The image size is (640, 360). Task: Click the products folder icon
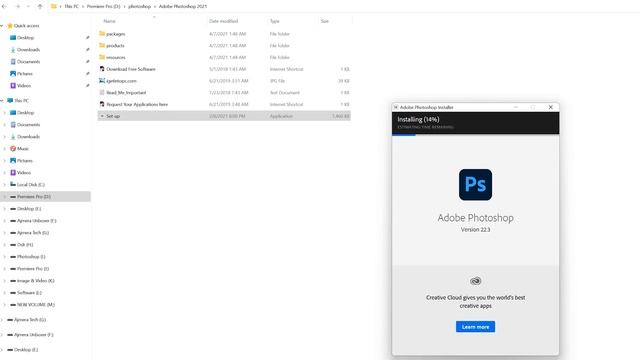pyautogui.click(x=102, y=45)
